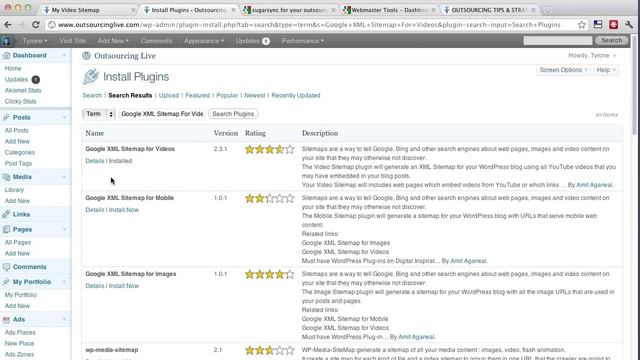Open Library under Media
Image resolution: width=640 pixels, height=360 pixels.
tap(14, 190)
